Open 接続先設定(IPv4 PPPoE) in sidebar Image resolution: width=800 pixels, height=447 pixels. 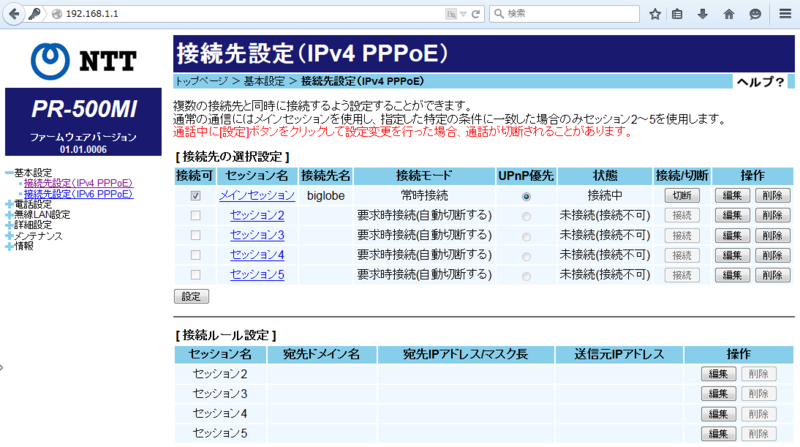[x=79, y=183]
